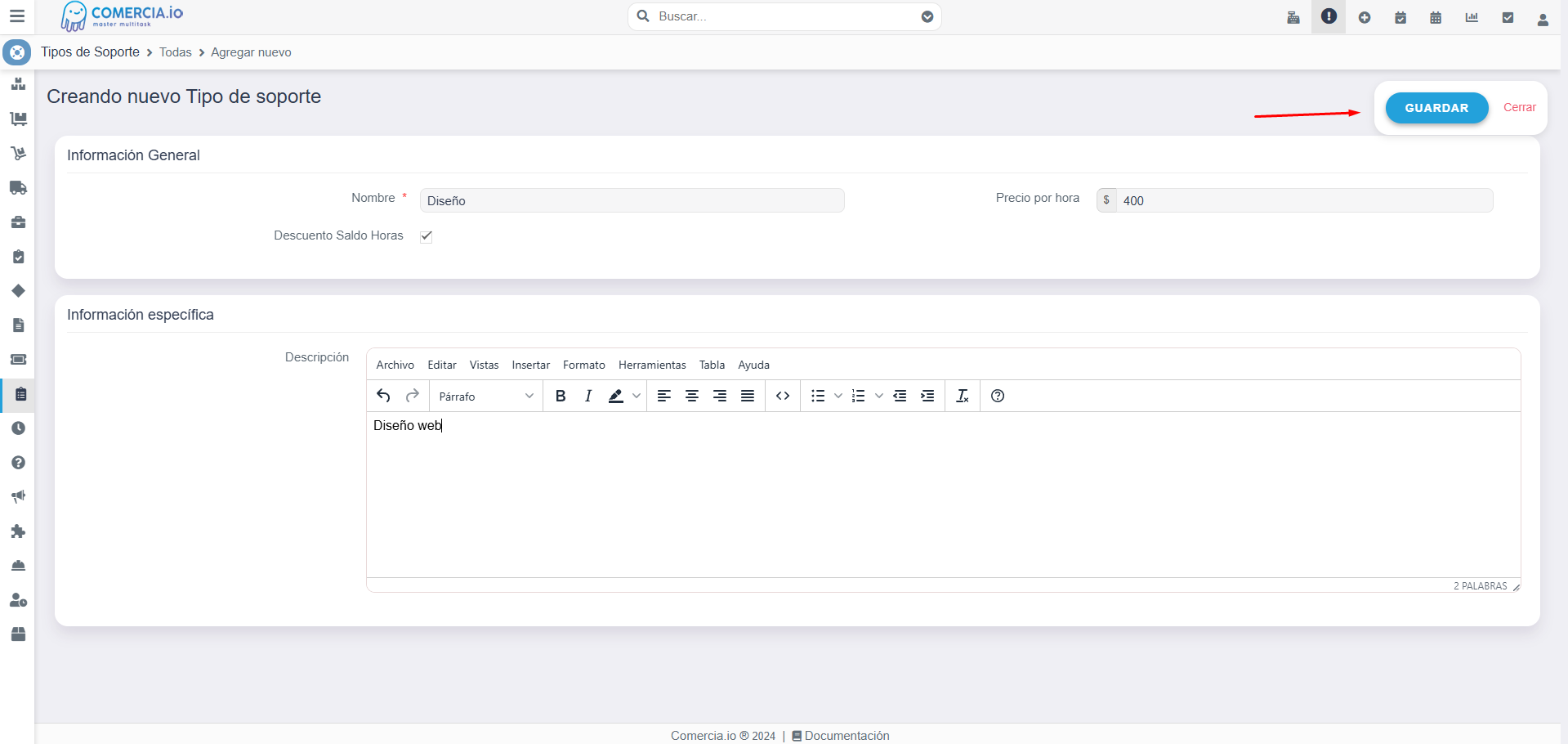Click the lifebuoy support module icon

click(17, 52)
